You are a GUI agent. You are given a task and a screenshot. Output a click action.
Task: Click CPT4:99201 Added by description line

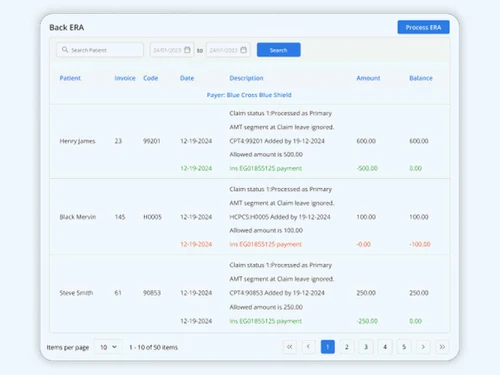[277, 141]
